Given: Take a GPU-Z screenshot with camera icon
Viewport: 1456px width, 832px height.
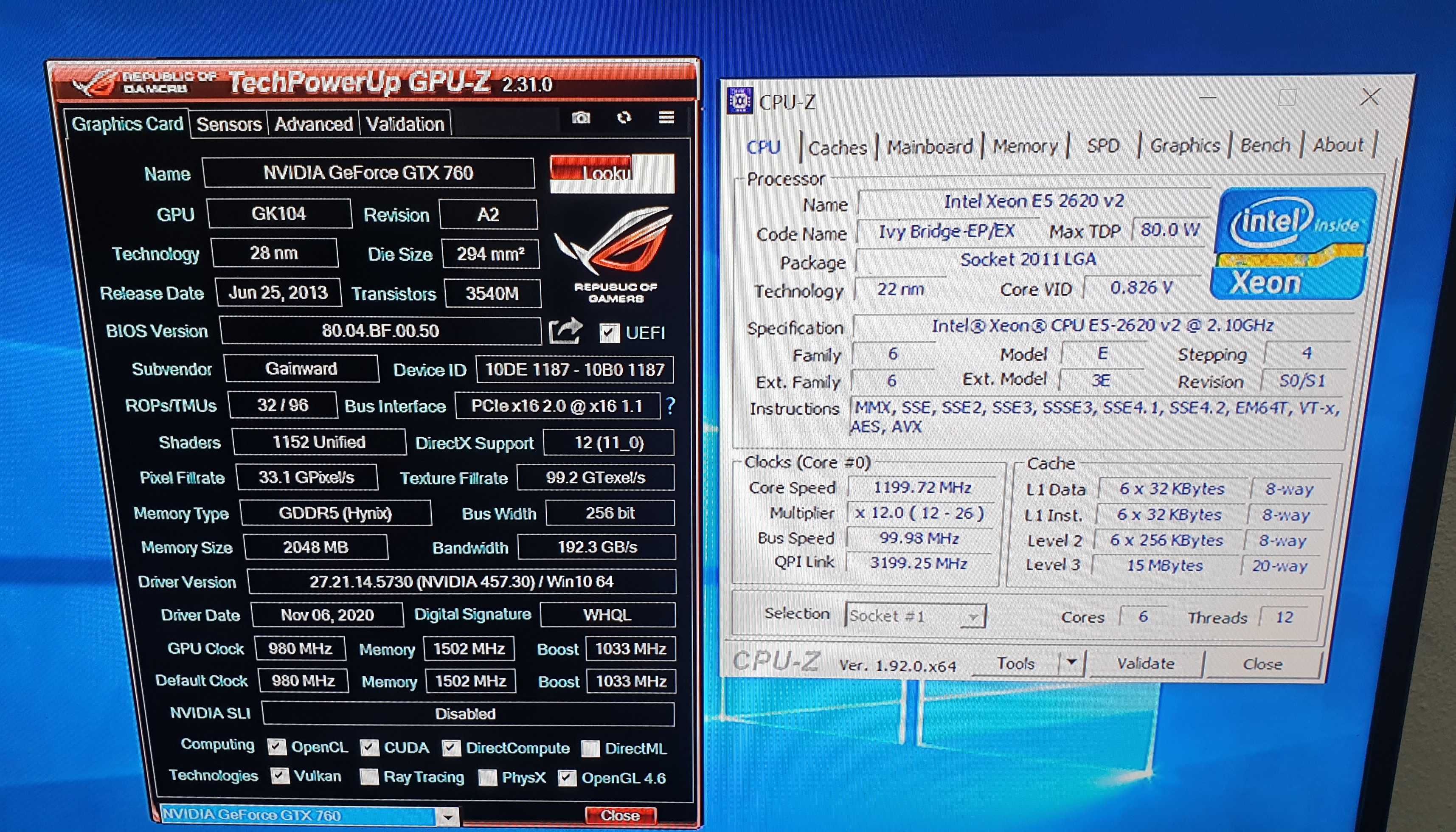Looking at the screenshot, I should coord(581,118).
